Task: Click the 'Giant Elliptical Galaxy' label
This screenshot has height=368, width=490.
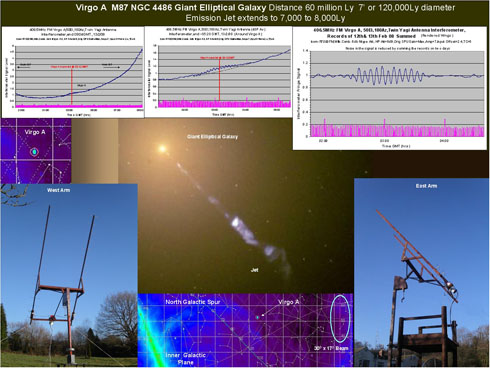Action: [212, 137]
